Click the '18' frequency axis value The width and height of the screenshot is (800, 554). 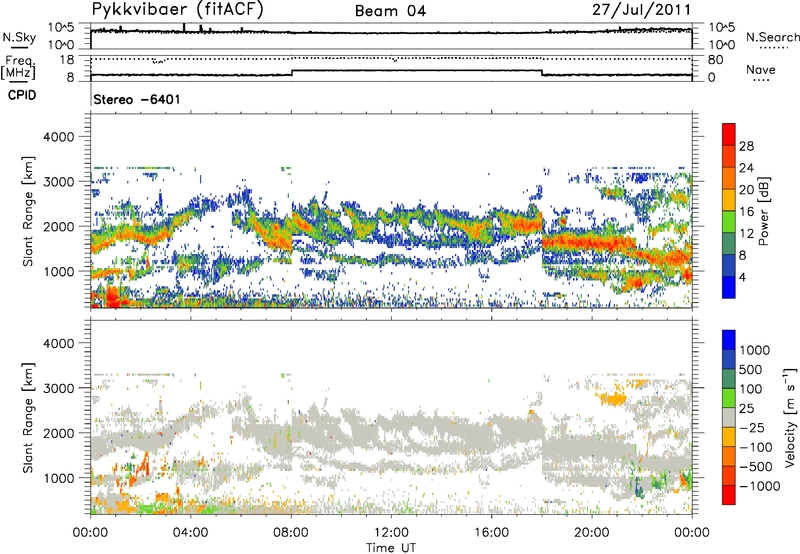pyautogui.click(x=67, y=60)
